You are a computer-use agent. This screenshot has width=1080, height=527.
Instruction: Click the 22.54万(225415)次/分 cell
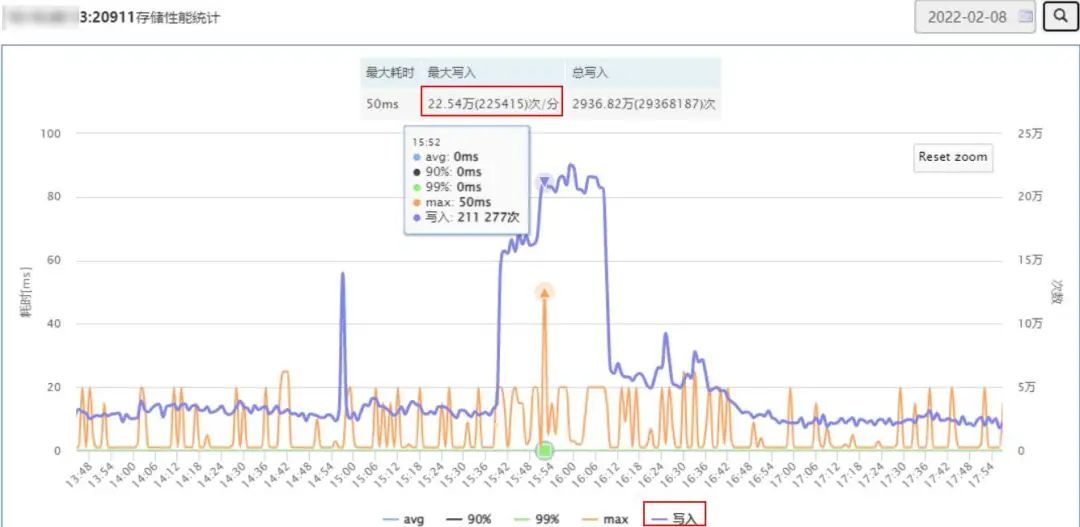(x=492, y=103)
